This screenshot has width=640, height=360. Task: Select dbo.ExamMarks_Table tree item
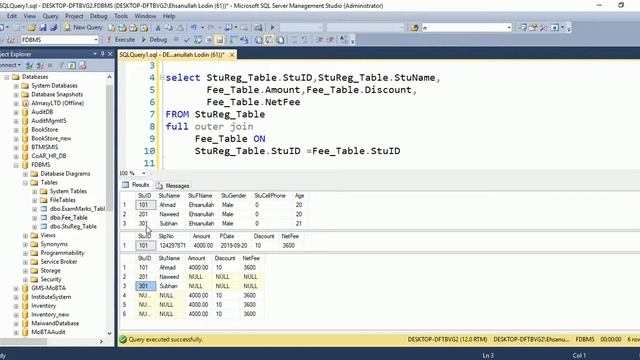click(x=77, y=209)
